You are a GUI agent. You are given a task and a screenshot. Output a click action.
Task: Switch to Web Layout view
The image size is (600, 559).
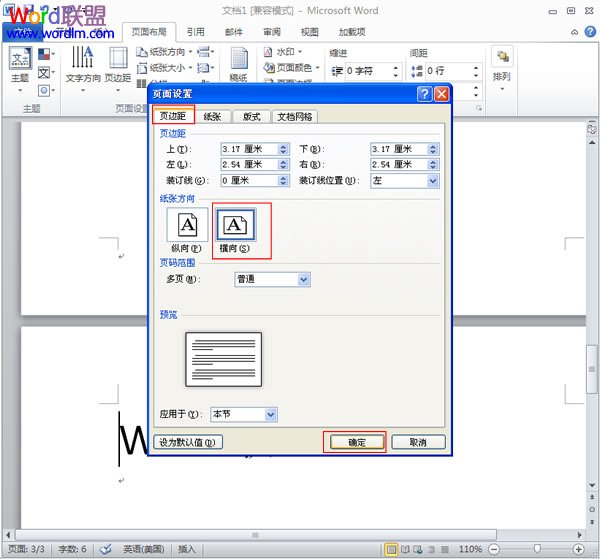point(418,549)
